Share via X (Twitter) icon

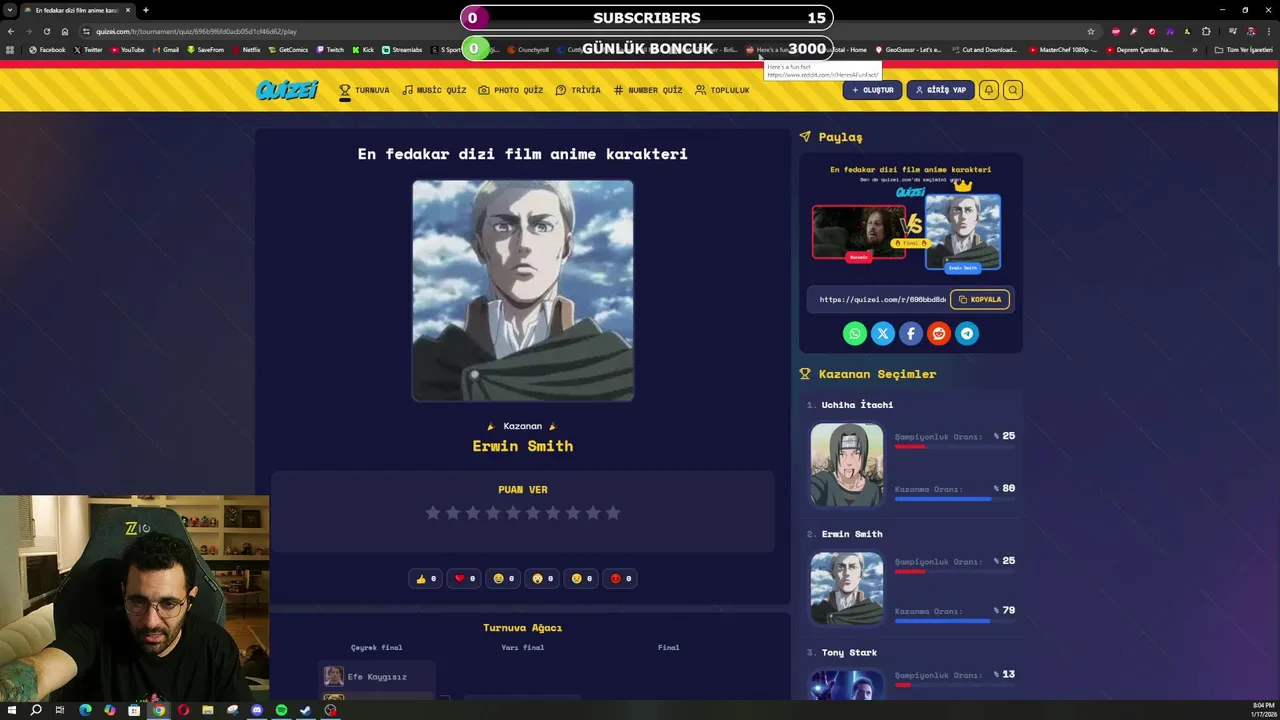883,334
